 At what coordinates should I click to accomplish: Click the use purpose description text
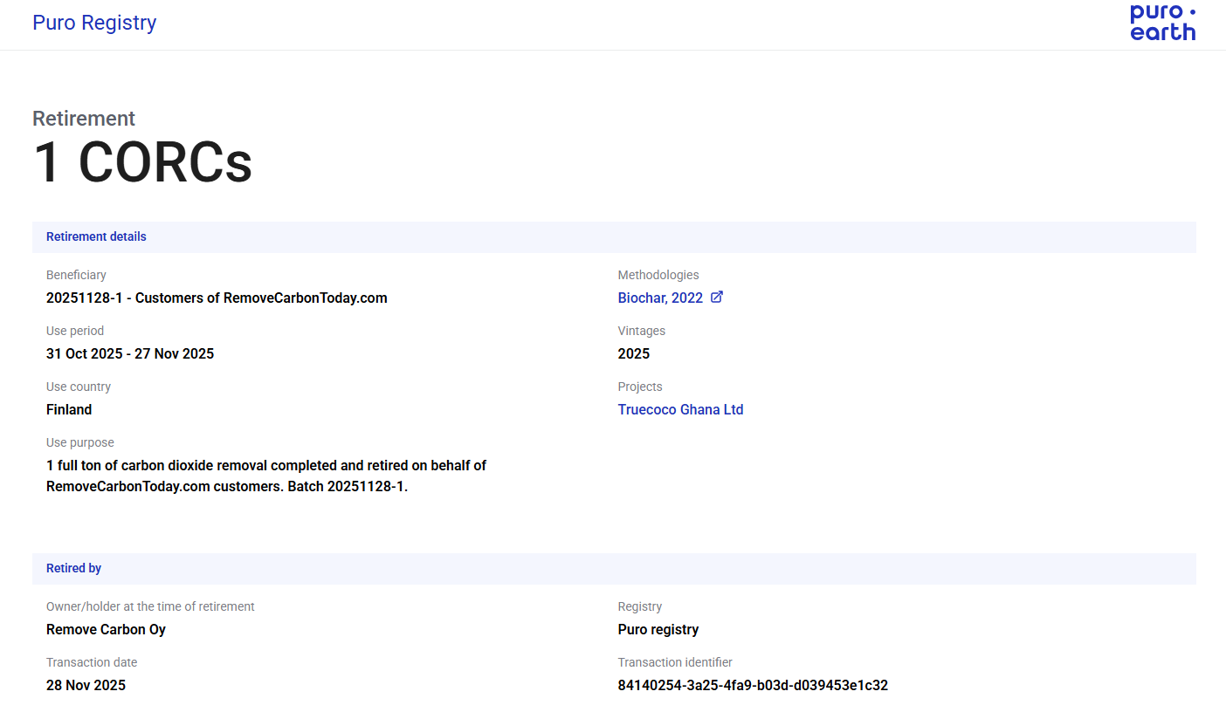(266, 476)
